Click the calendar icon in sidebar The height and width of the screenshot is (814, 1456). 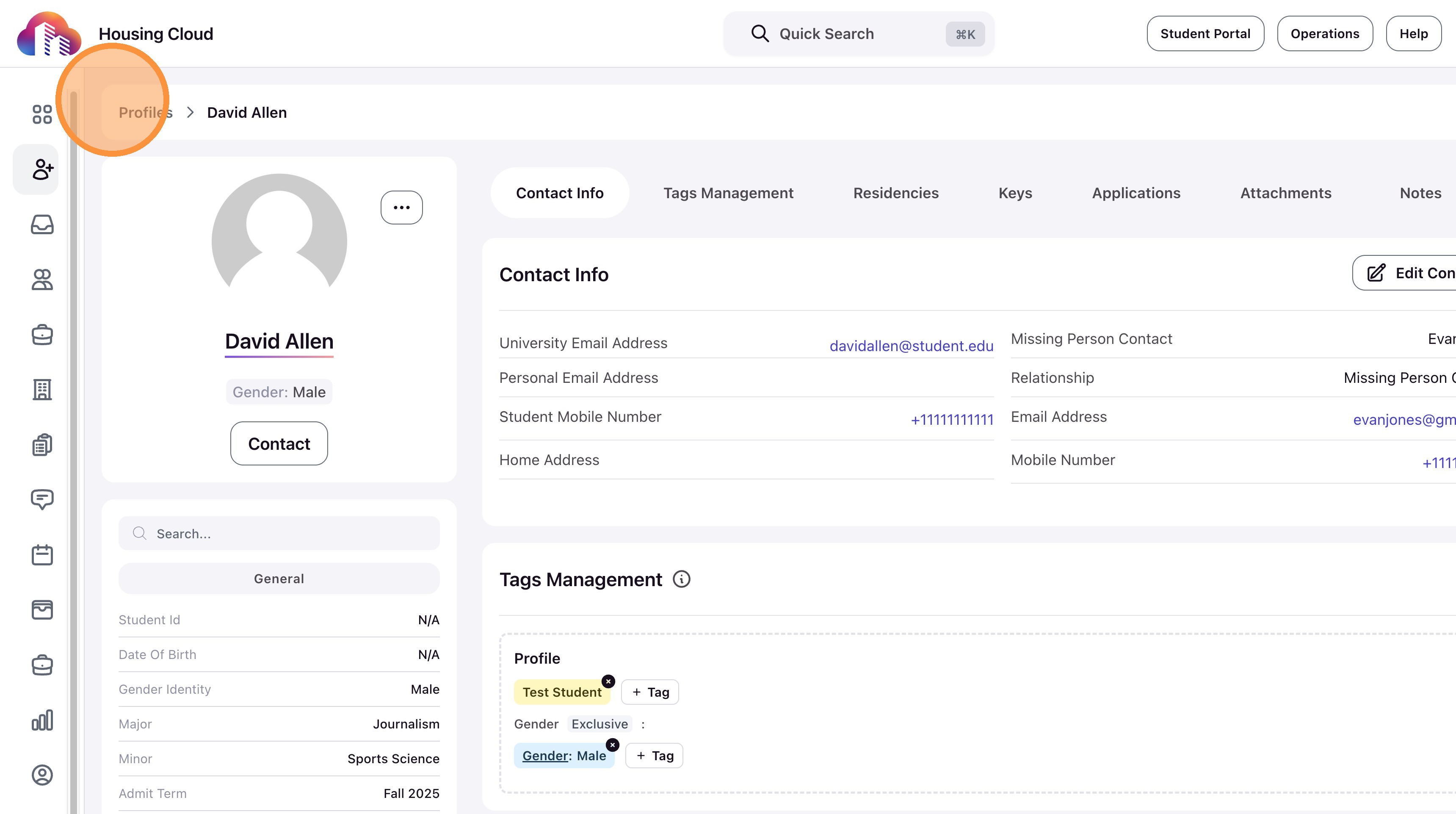pyautogui.click(x=42, y=554)
